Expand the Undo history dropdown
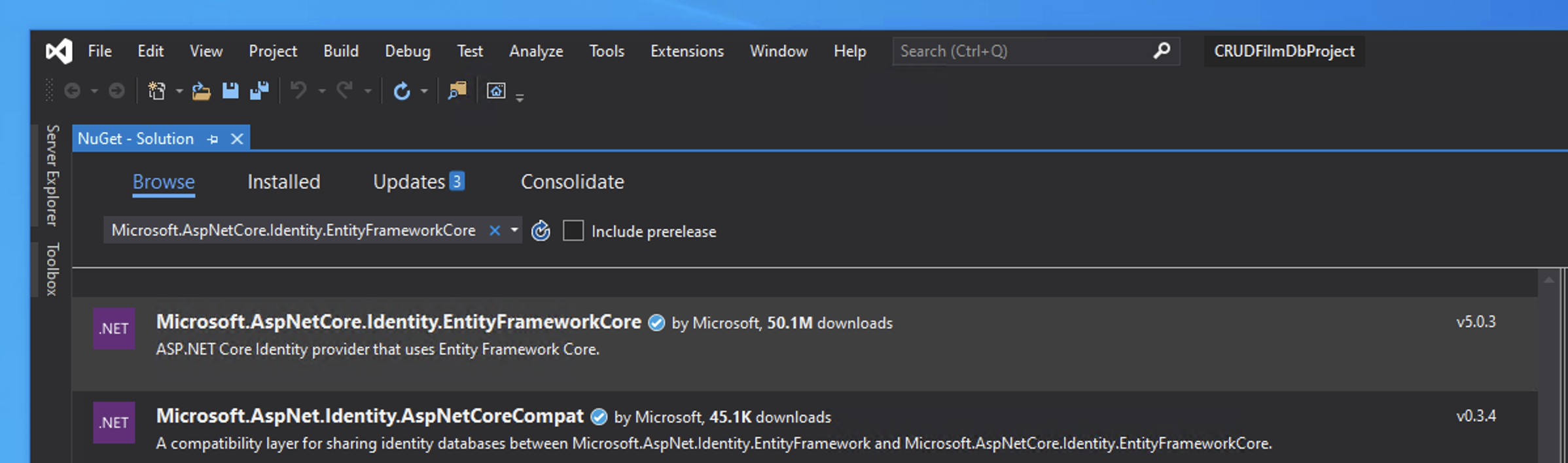This screenshot has height=463, width=1568. click(x=321, y=91)
